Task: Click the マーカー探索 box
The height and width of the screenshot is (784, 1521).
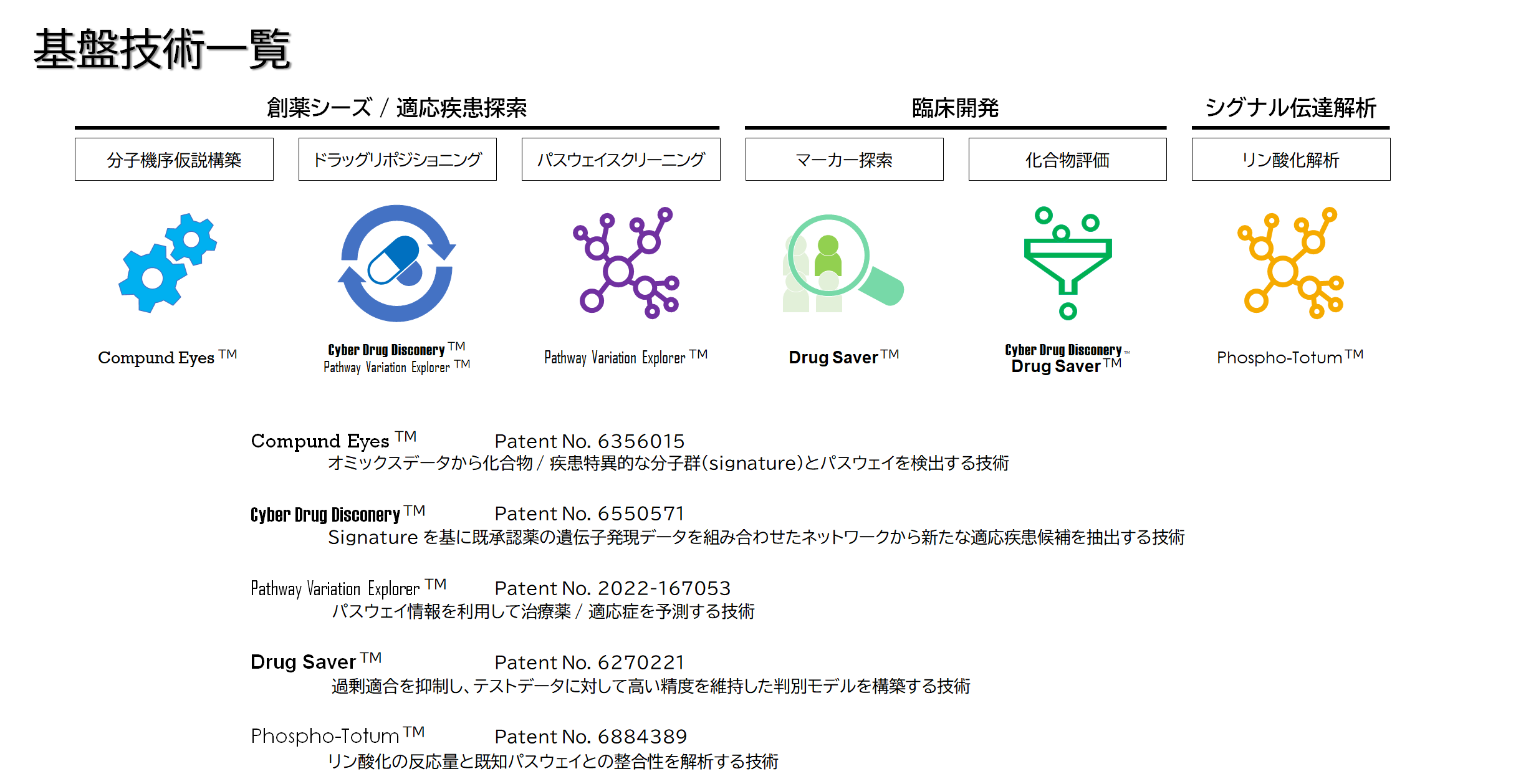Action: pyautogui.click(x=843, y=160)
